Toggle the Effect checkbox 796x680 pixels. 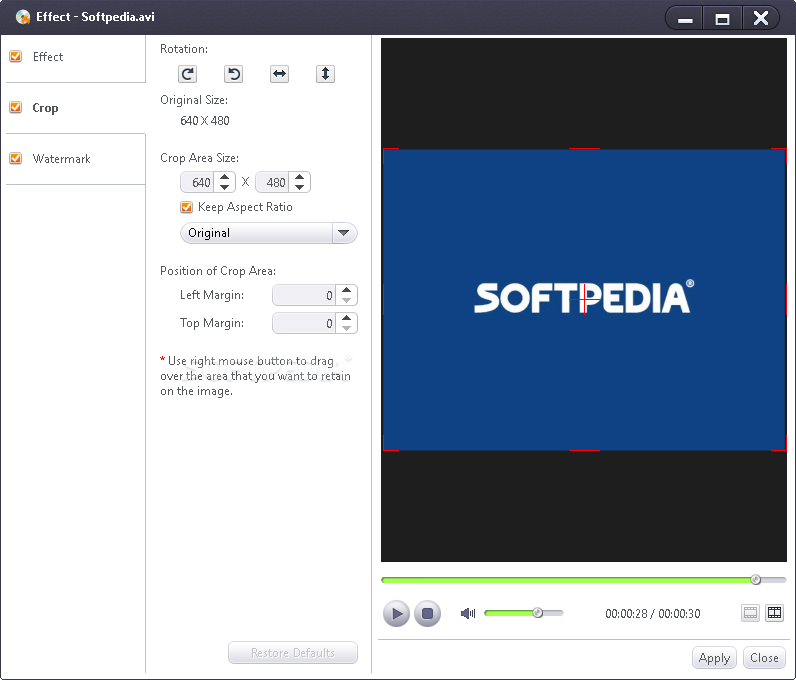[x=16, y=56]
